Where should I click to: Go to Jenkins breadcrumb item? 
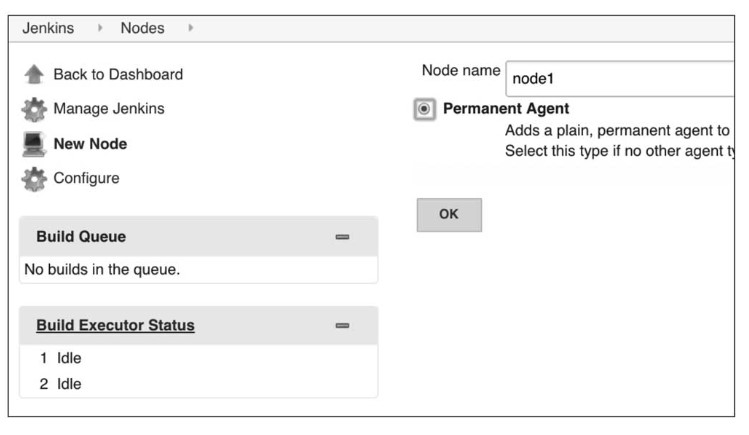[55, 28]
